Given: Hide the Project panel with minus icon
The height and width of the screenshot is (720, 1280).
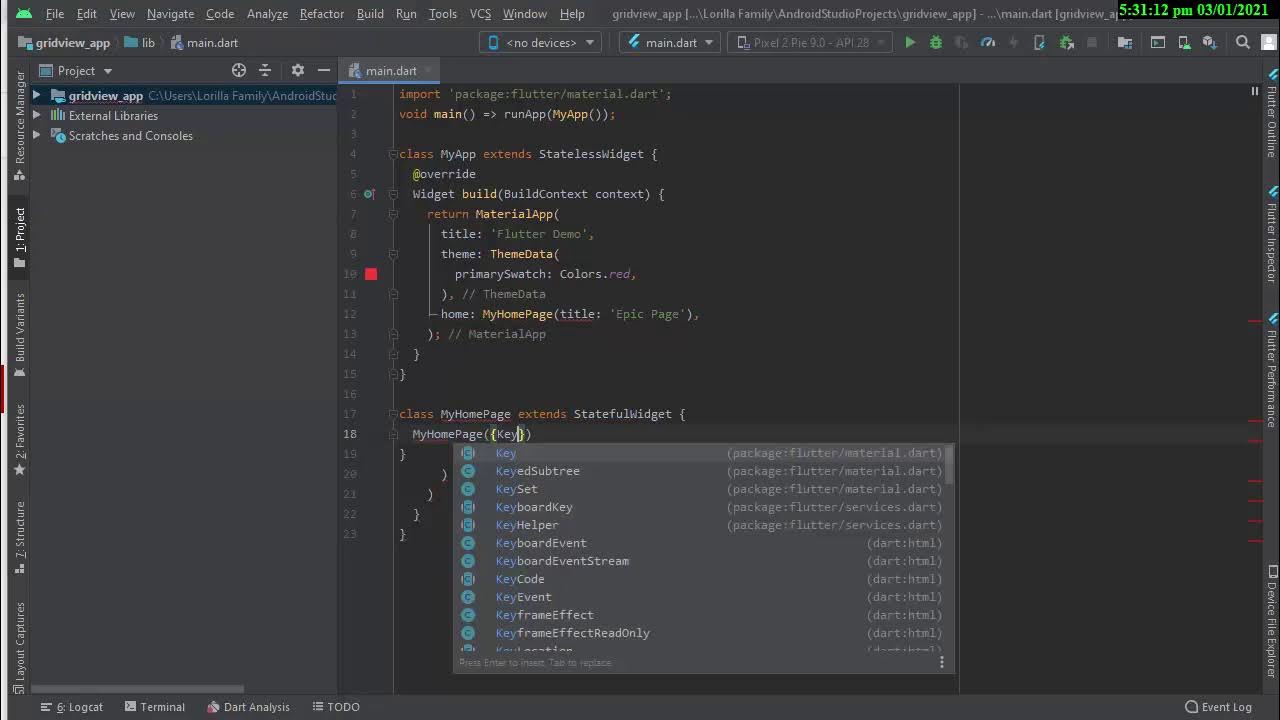Looking at the screenshot, I should tap(324, 71).
